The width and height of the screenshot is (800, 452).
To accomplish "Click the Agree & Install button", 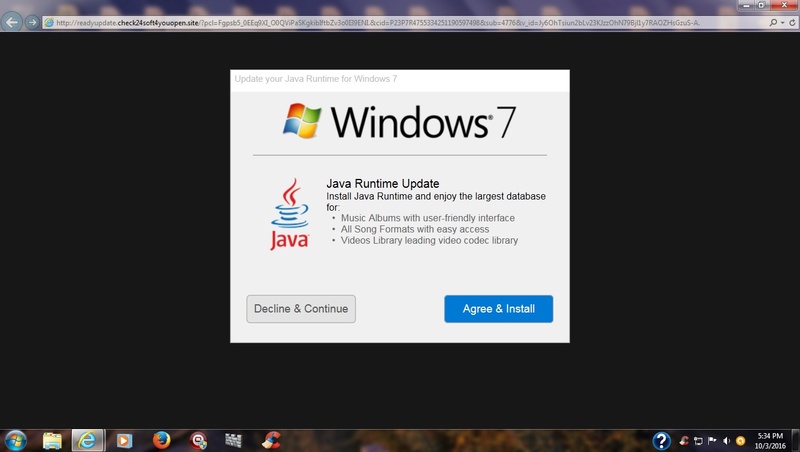I will [x=498, y=309].
